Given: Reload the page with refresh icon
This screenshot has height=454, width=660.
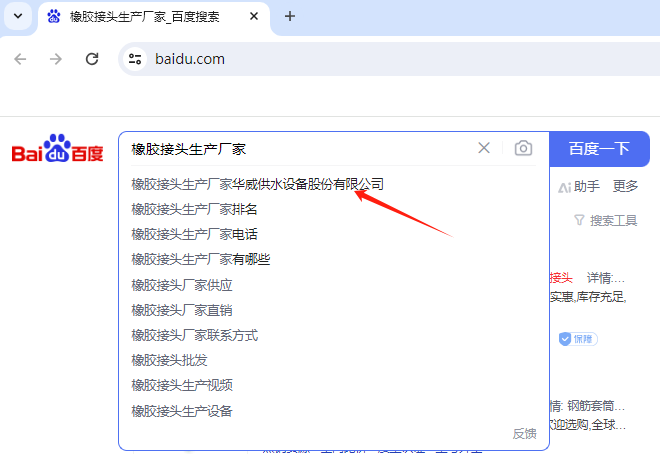Looking at the screenshot, I should pos(92,59).
